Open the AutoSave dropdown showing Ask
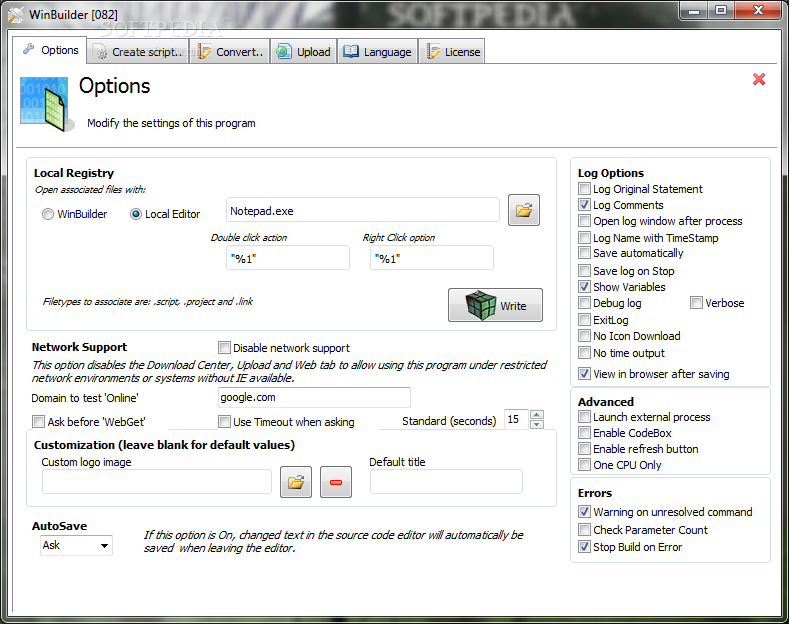 coord(76,545)
